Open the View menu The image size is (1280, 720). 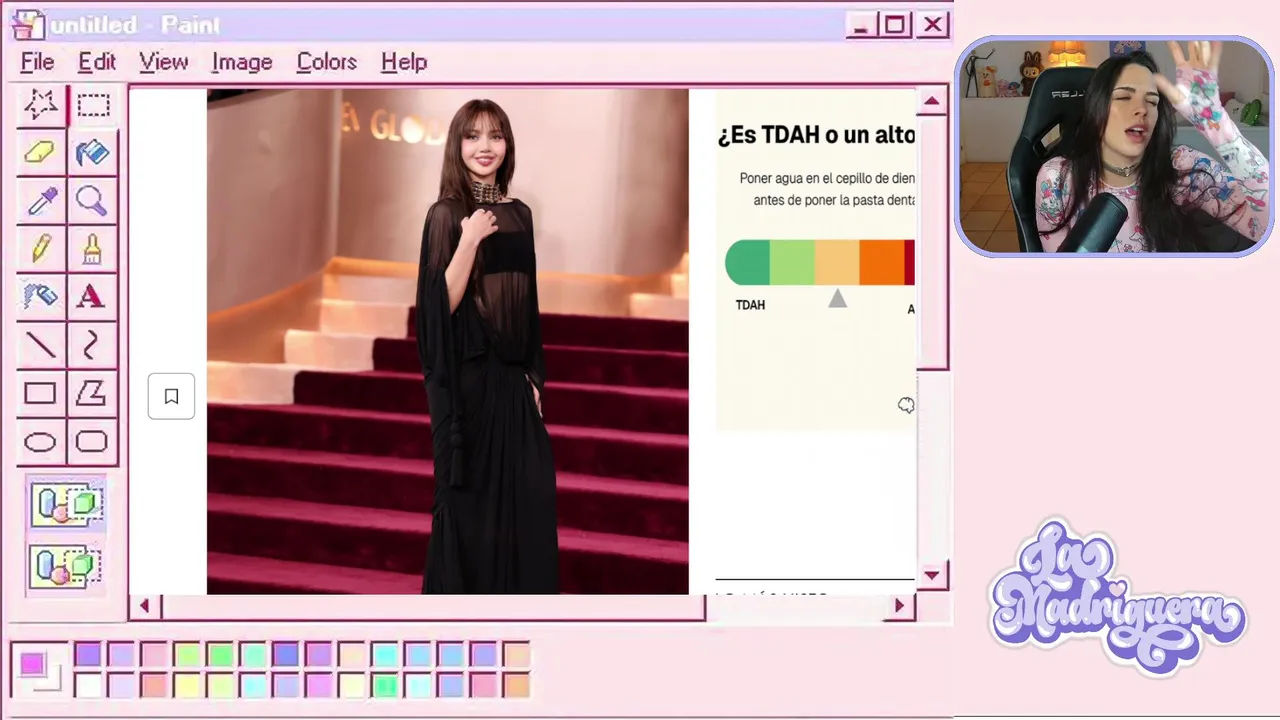pos(164,62)
